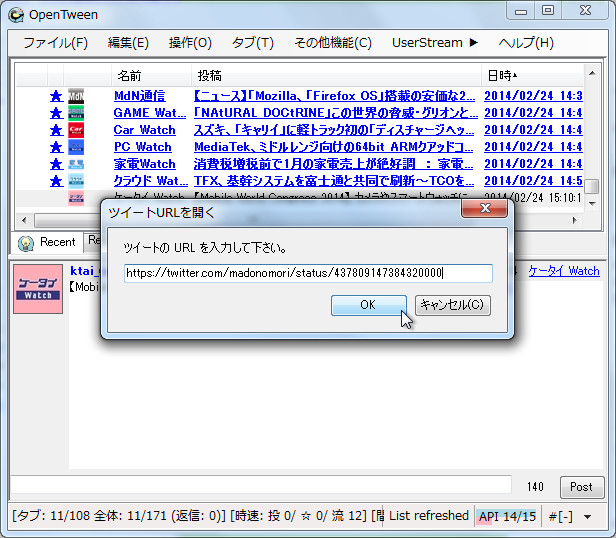
Task: Click the star icon beside PC Watch
Action: (x=56, y=147)
